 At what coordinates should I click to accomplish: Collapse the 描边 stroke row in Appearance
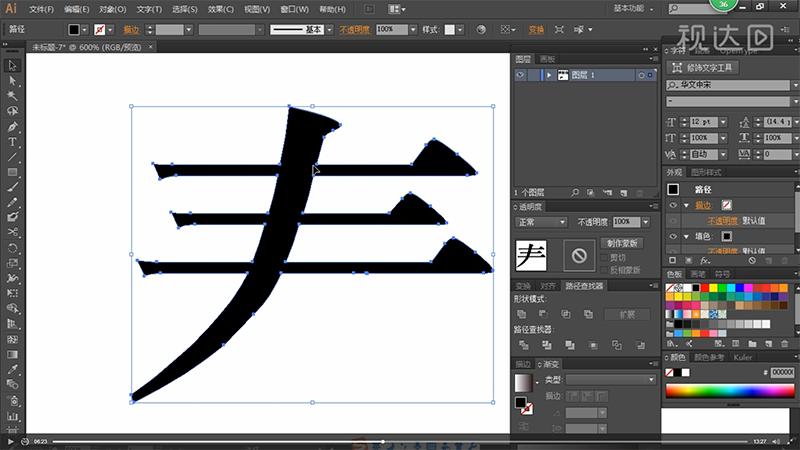point(686,205)
